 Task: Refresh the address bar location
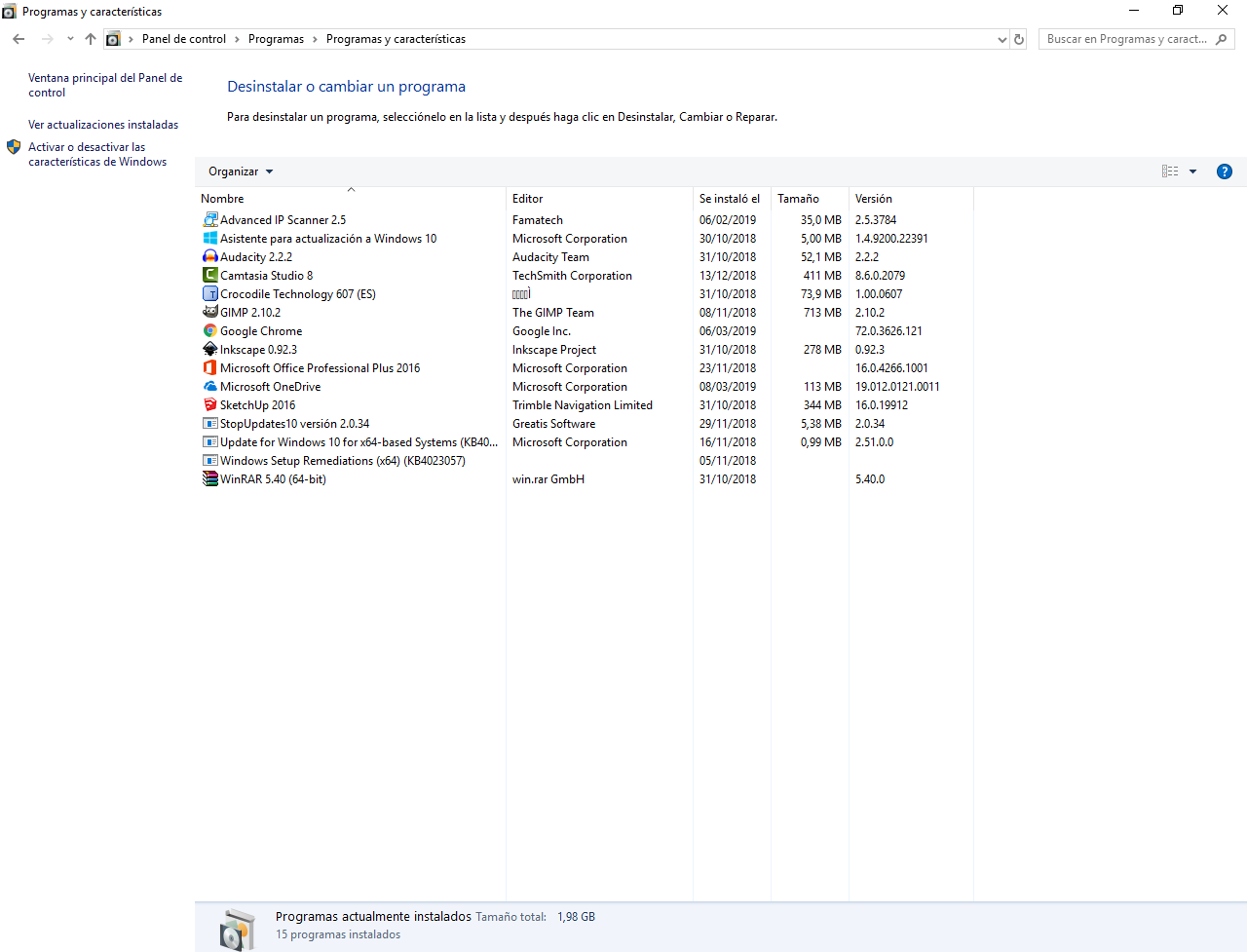coord(1019,39)
